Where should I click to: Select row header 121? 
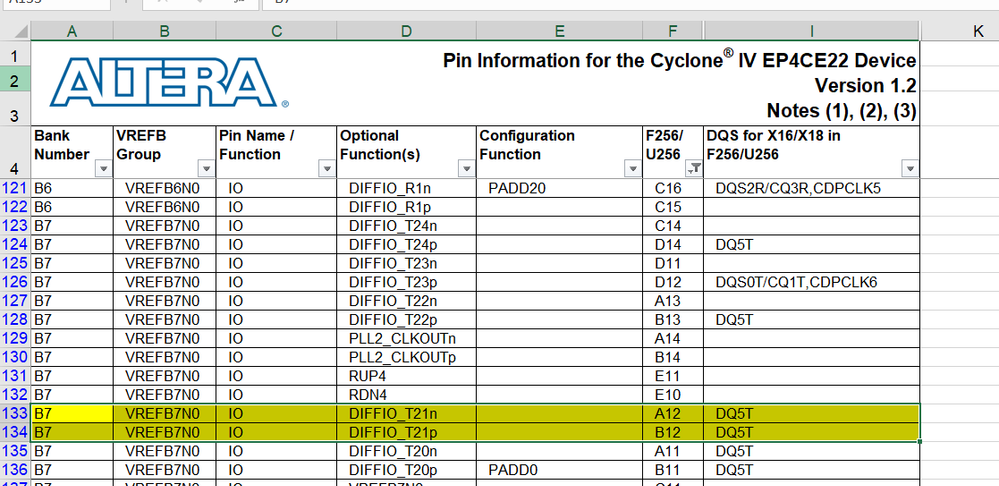click(x=15, y=189)
